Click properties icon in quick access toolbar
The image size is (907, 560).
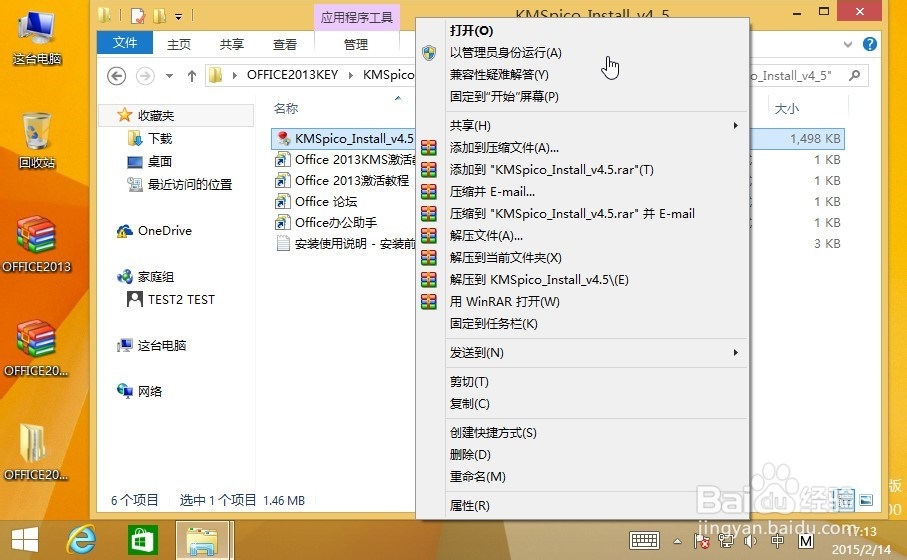(x=138, y=16)
